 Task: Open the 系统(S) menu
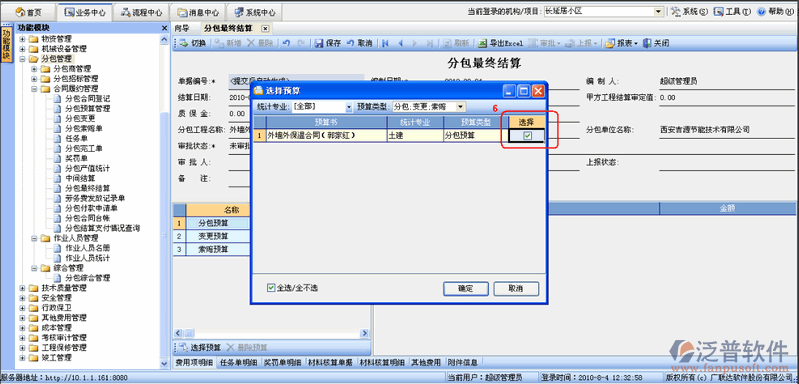point(689,11)
